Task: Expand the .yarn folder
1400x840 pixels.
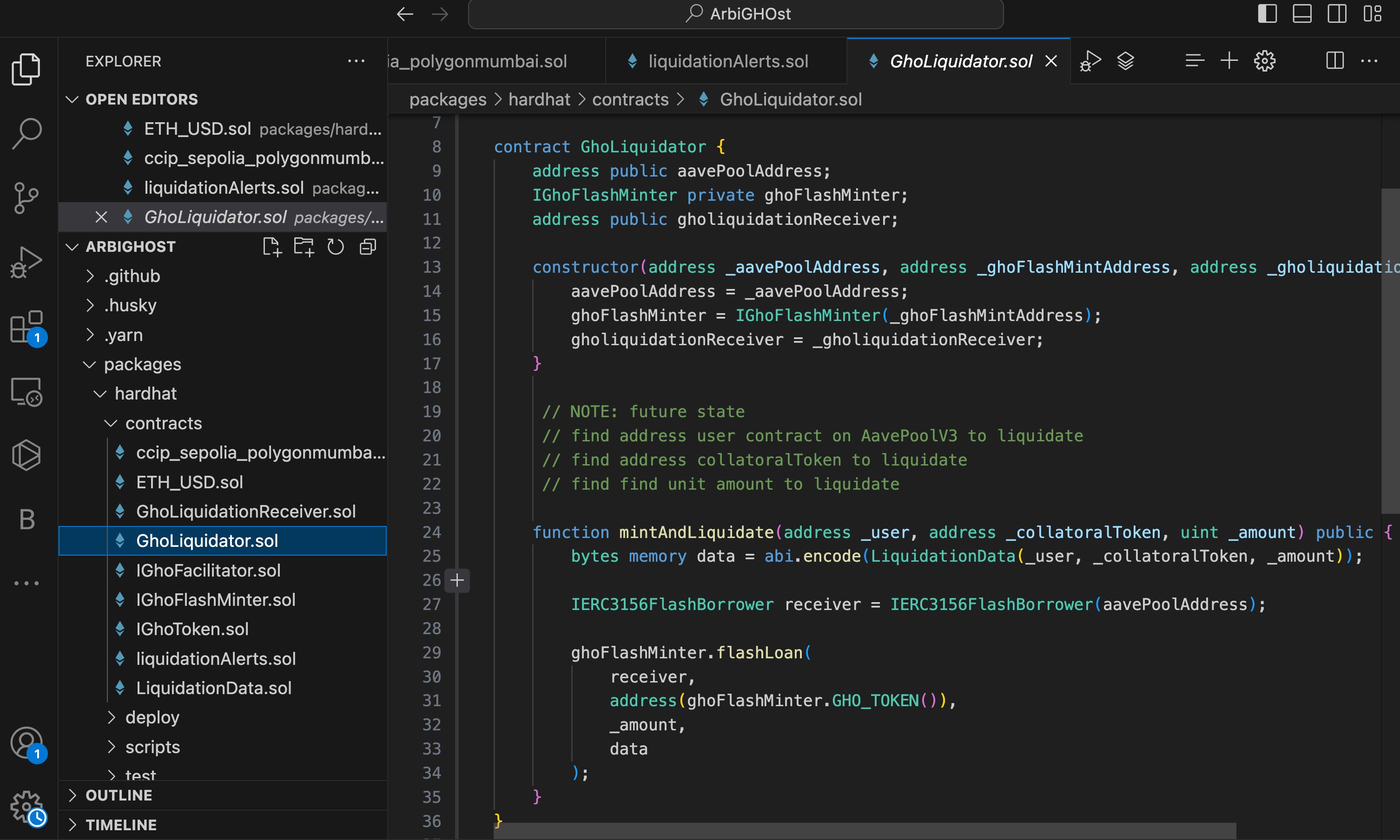Action: tap(223, 335)
